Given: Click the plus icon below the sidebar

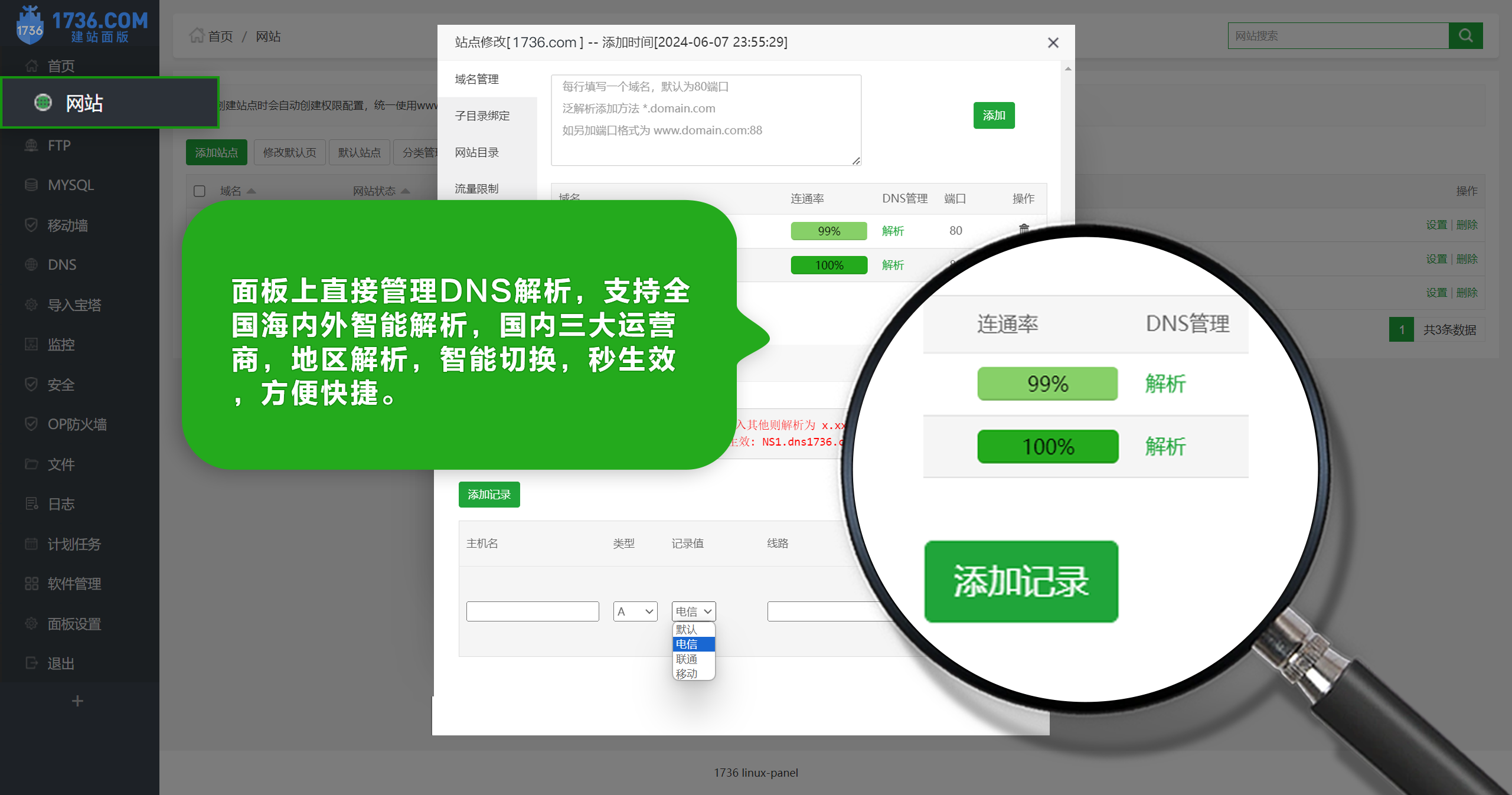Looking at the screenshot, I should point(77,701).
